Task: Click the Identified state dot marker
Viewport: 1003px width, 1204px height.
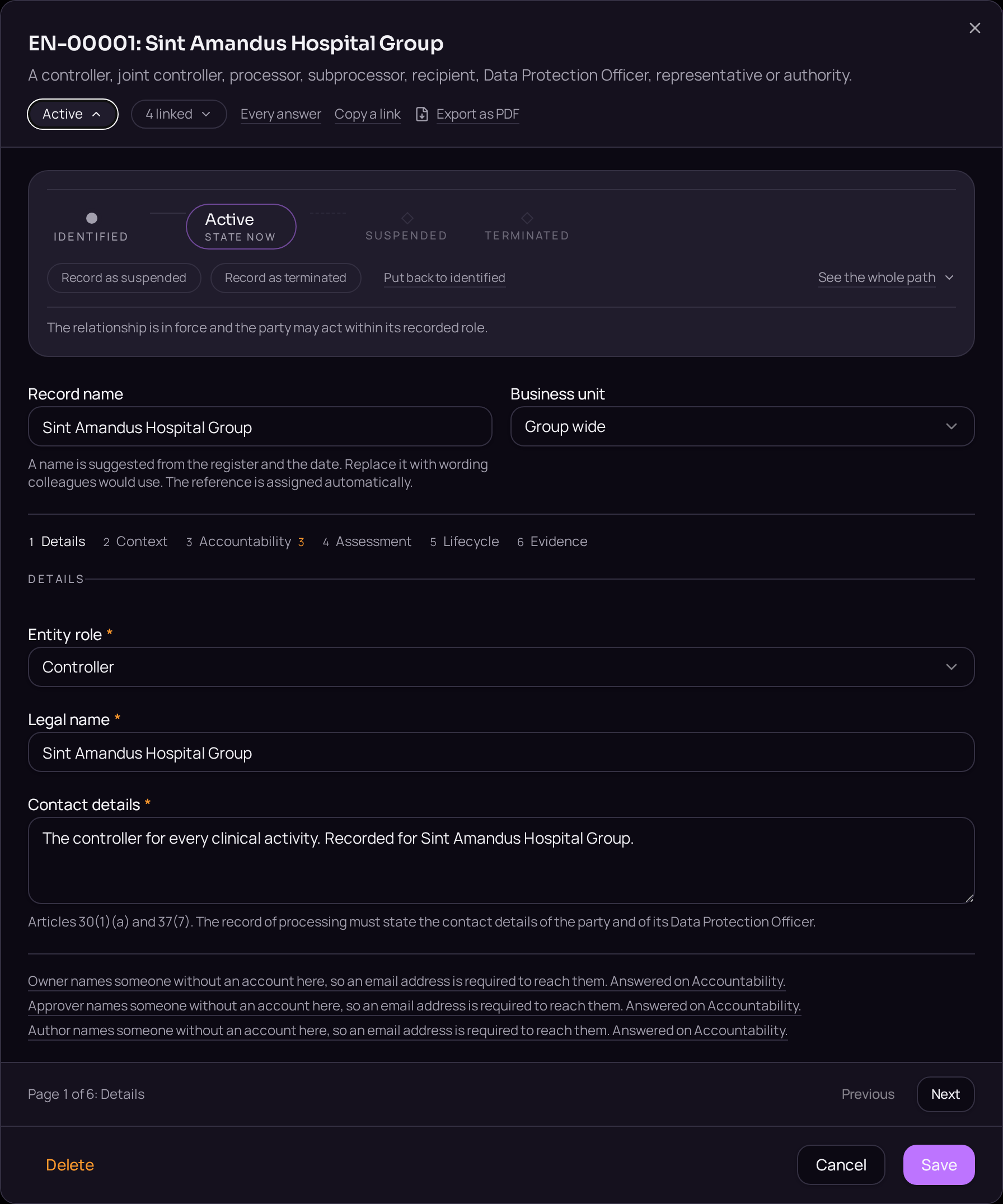Action: [x=91, y=218]
